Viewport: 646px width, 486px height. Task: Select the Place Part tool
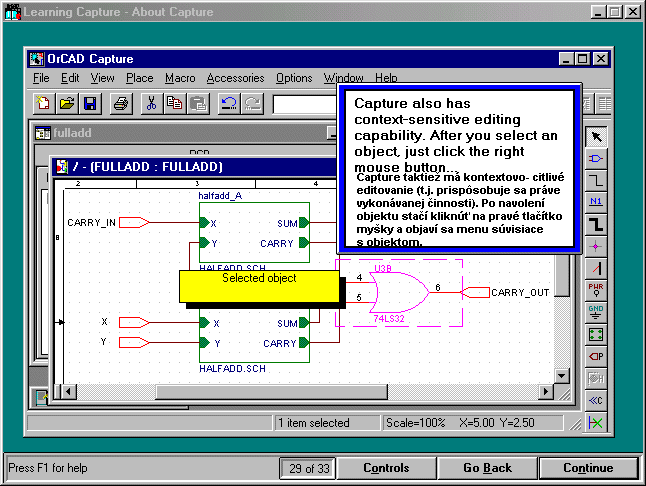click(x=597, y=159)
